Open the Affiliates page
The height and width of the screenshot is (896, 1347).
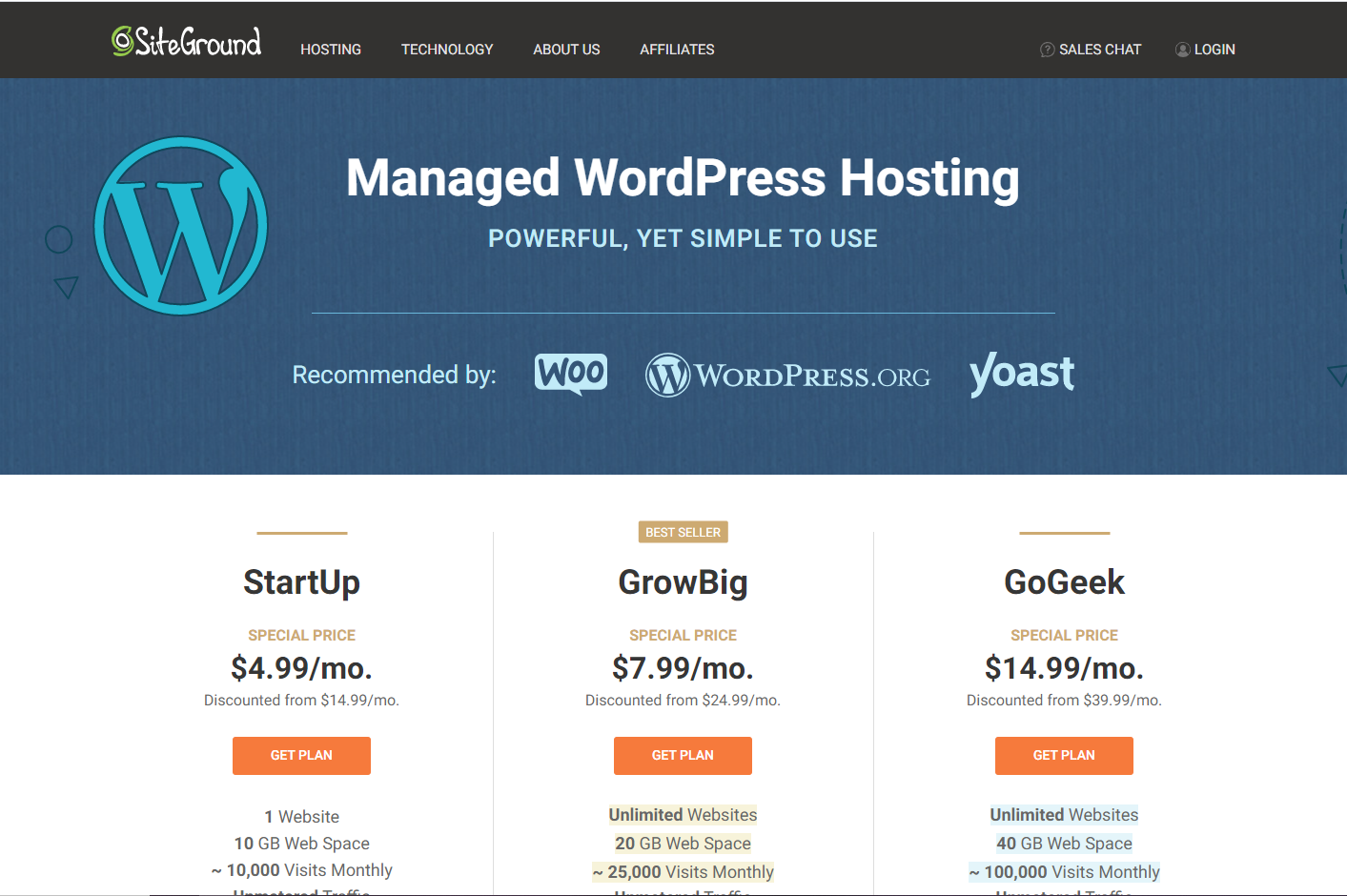pos(677,50)
